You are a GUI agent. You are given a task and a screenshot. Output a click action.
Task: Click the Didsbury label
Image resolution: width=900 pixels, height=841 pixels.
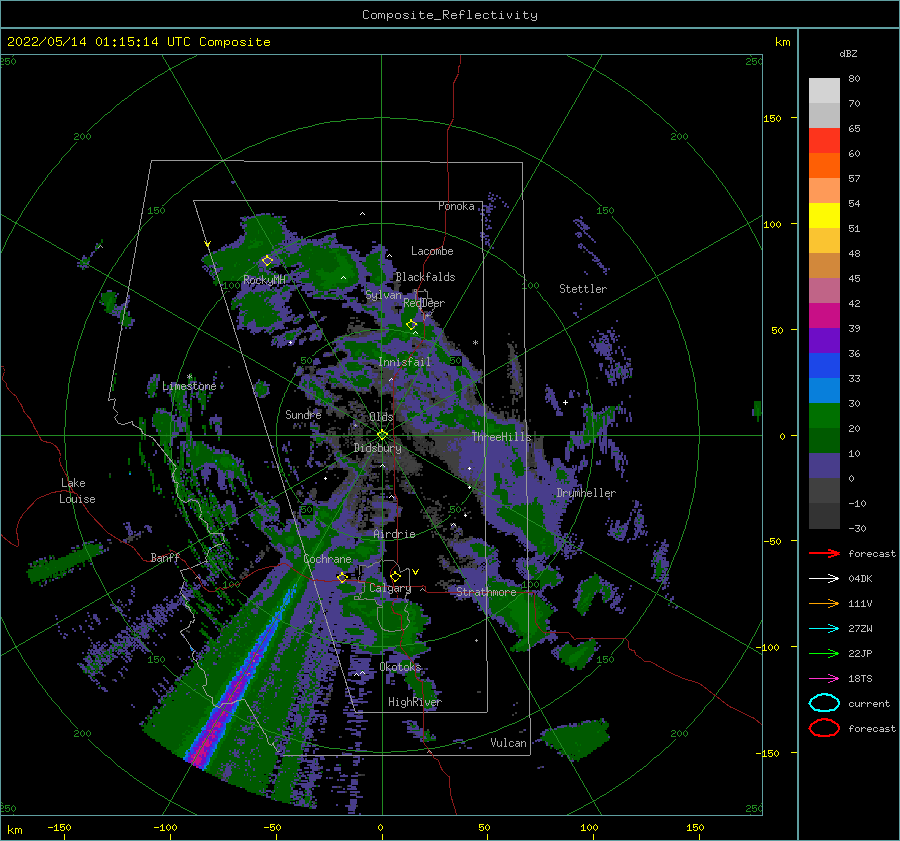coord(378,448)
